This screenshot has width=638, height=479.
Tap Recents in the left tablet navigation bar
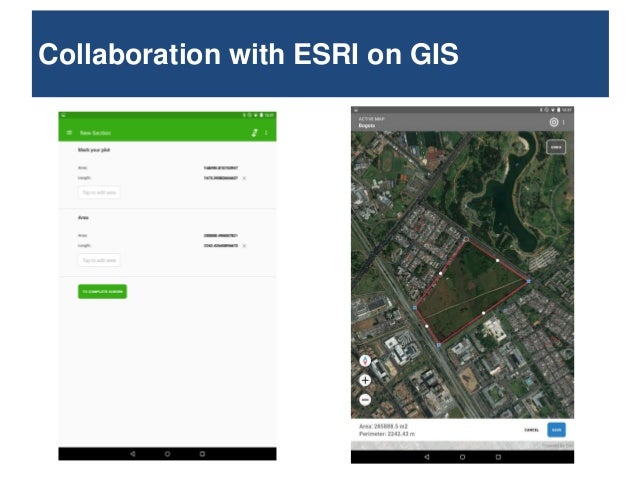202,454
